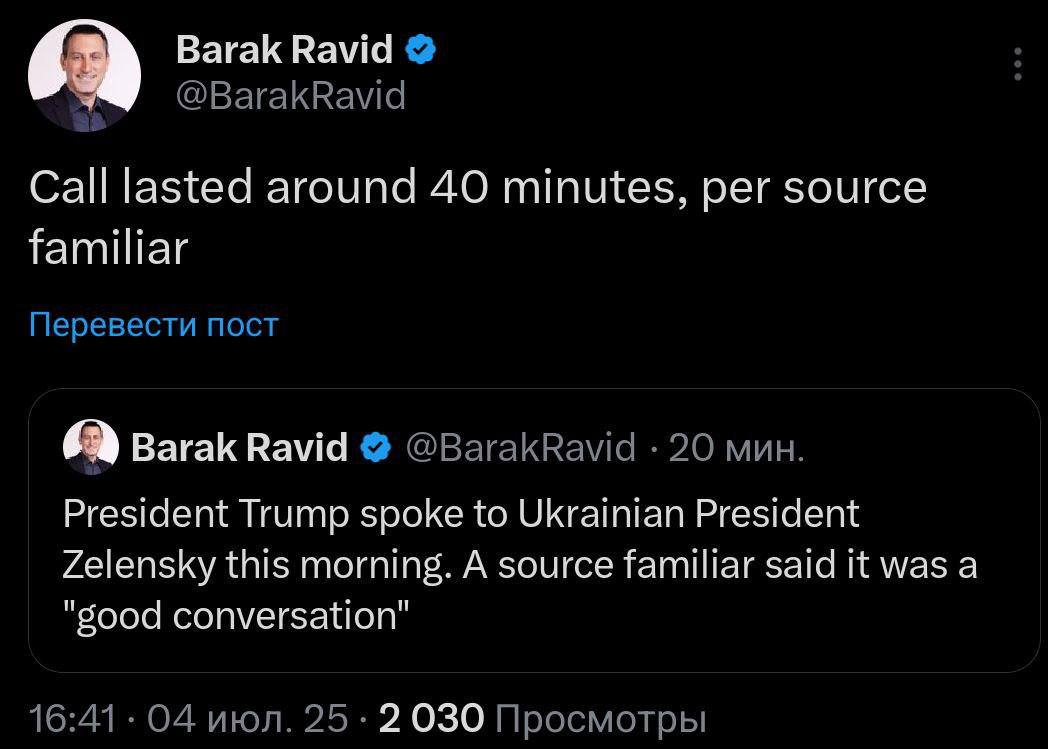Click the 2 030 view count number
This screenshot has width=1048, height=749.
pos(431,718)
